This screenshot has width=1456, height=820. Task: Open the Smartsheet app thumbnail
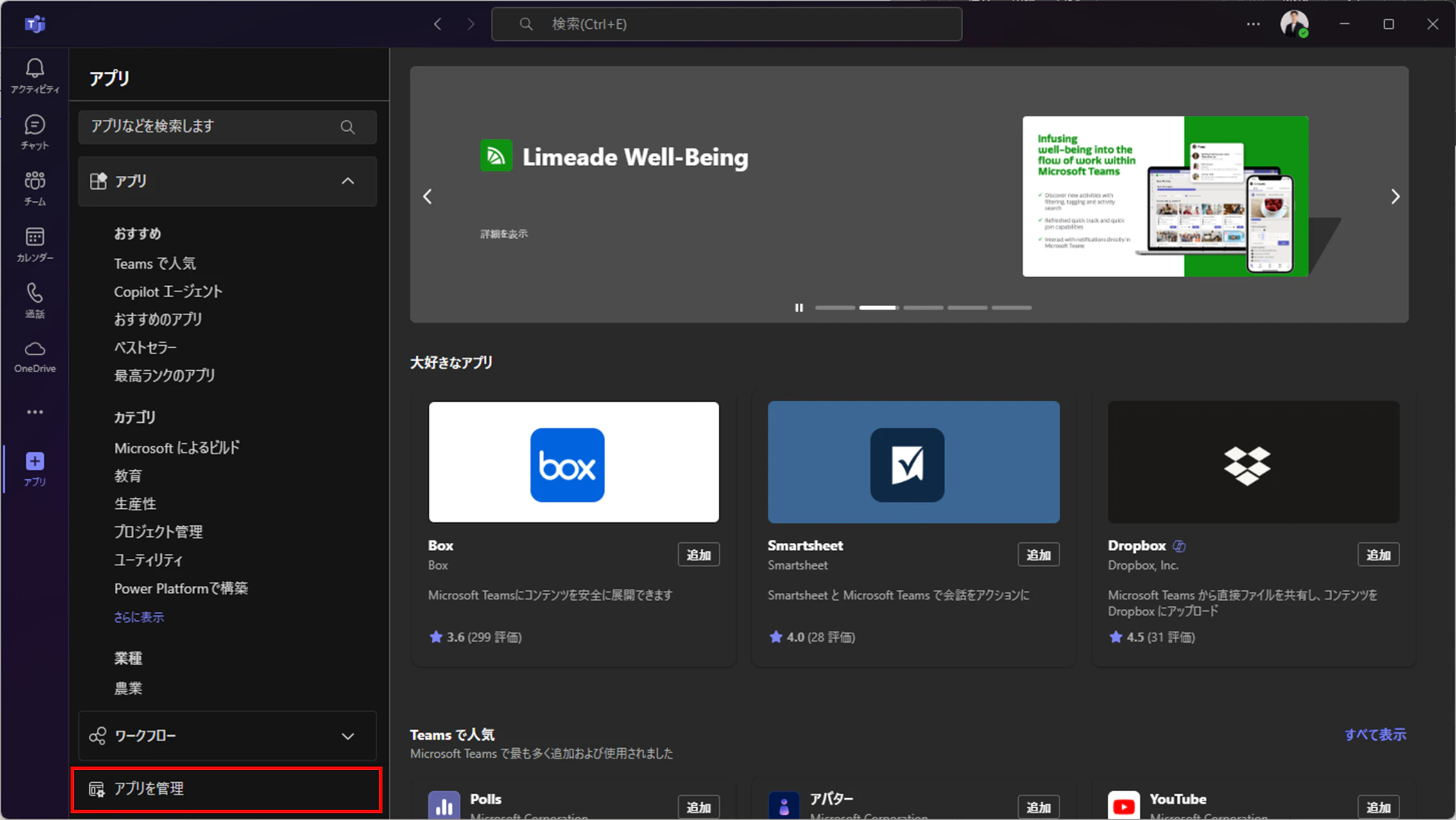point(913,462)
